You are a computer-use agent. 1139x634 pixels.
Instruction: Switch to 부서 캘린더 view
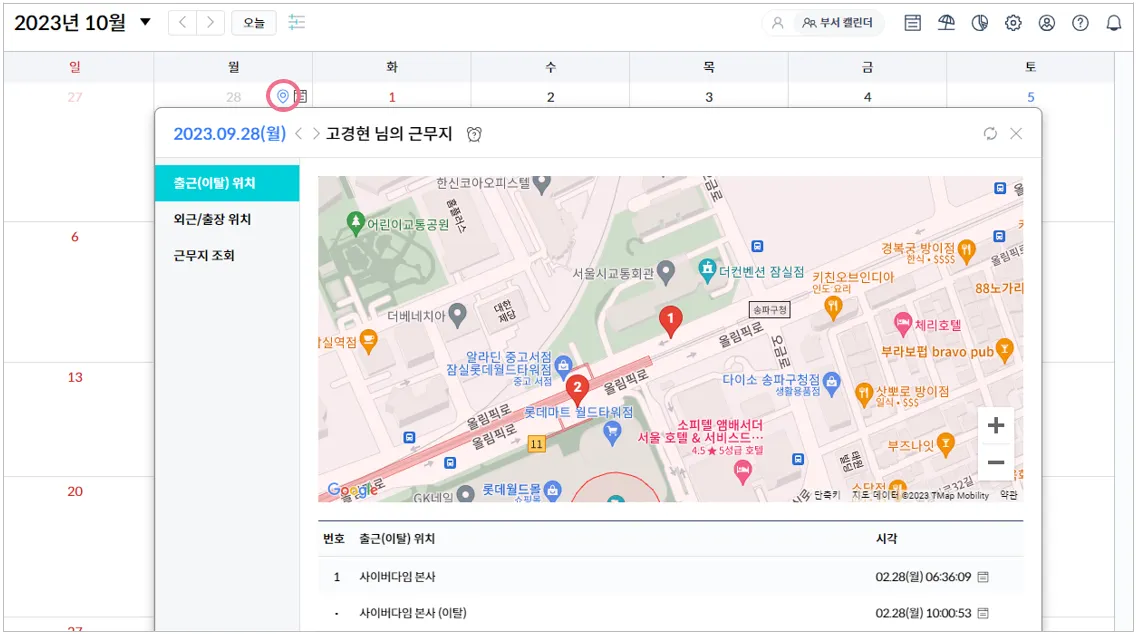coord(838,23)
